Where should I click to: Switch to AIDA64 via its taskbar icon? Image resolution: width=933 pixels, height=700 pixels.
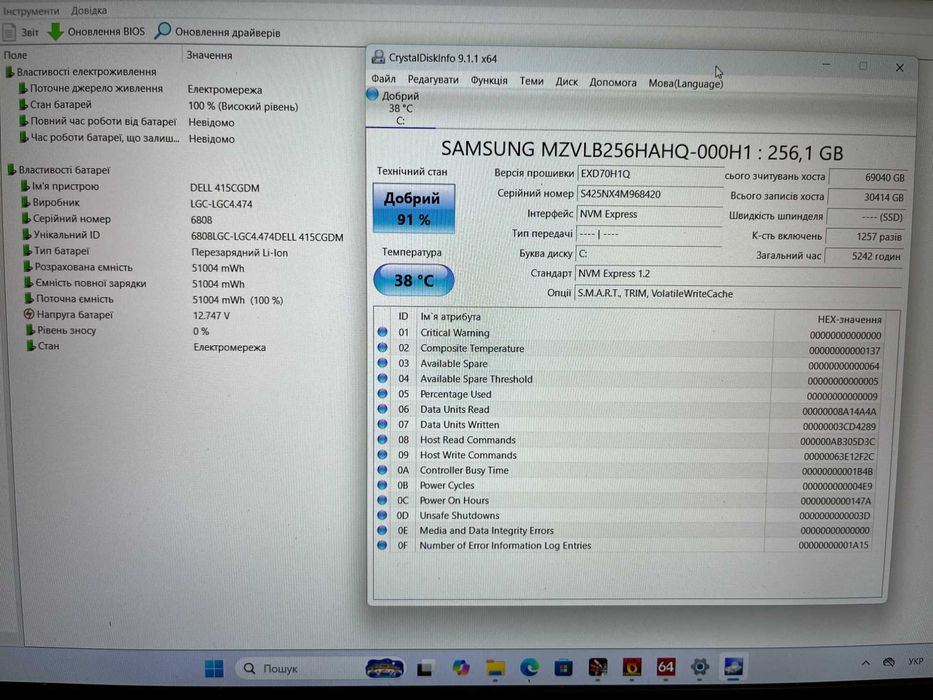tap(665, 667)
